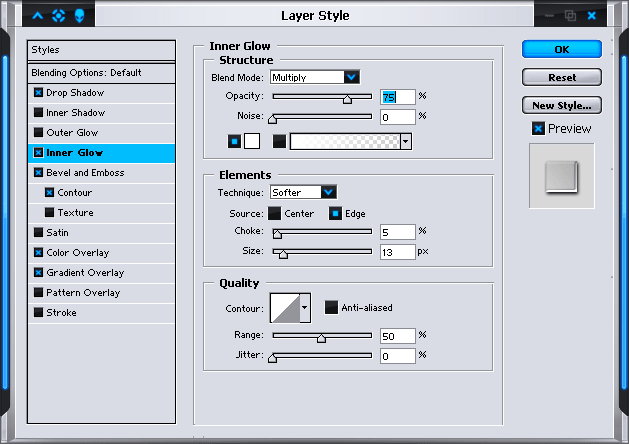Enable the Pattern Overlay checkbox
Screen dimensions: 629x444
click(x=39, y=292)
